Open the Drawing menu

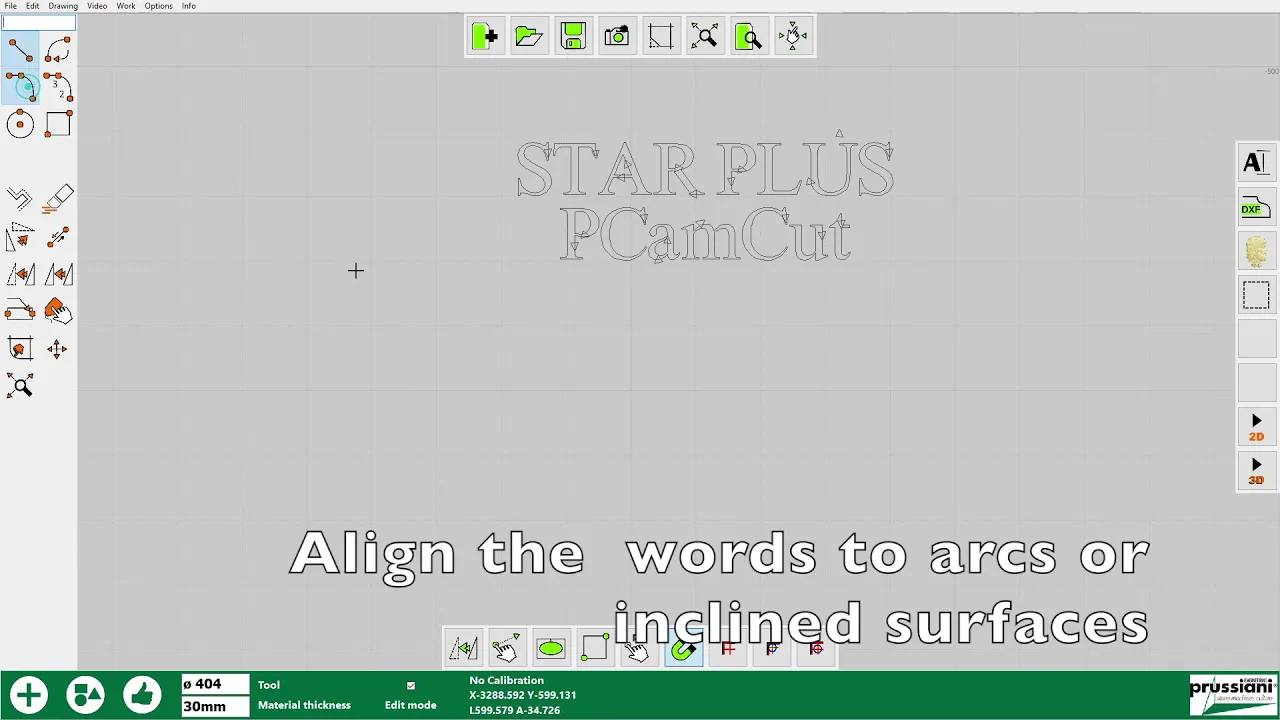[63, 6]
